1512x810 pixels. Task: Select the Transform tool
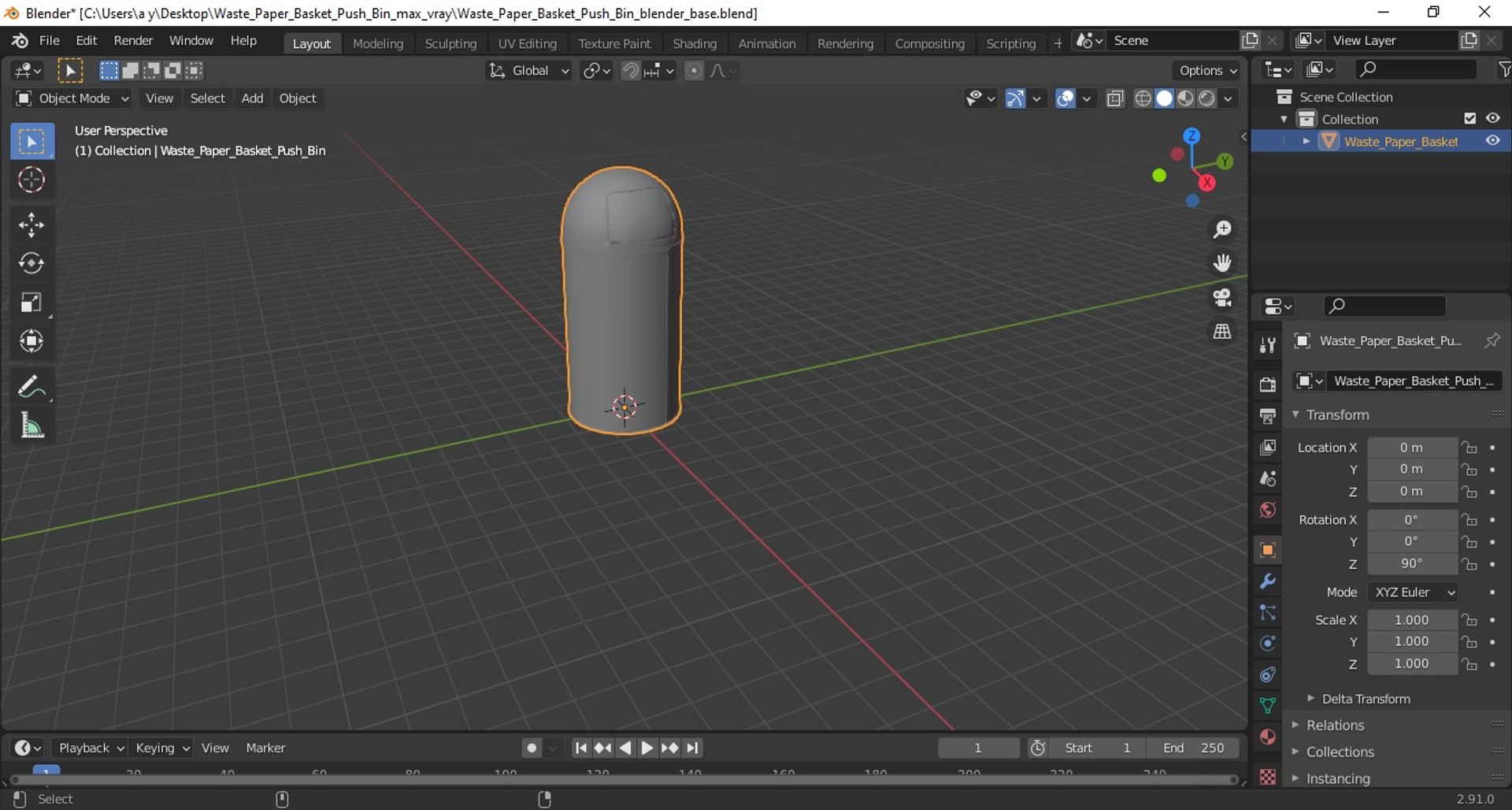click(x=31, y=341)
